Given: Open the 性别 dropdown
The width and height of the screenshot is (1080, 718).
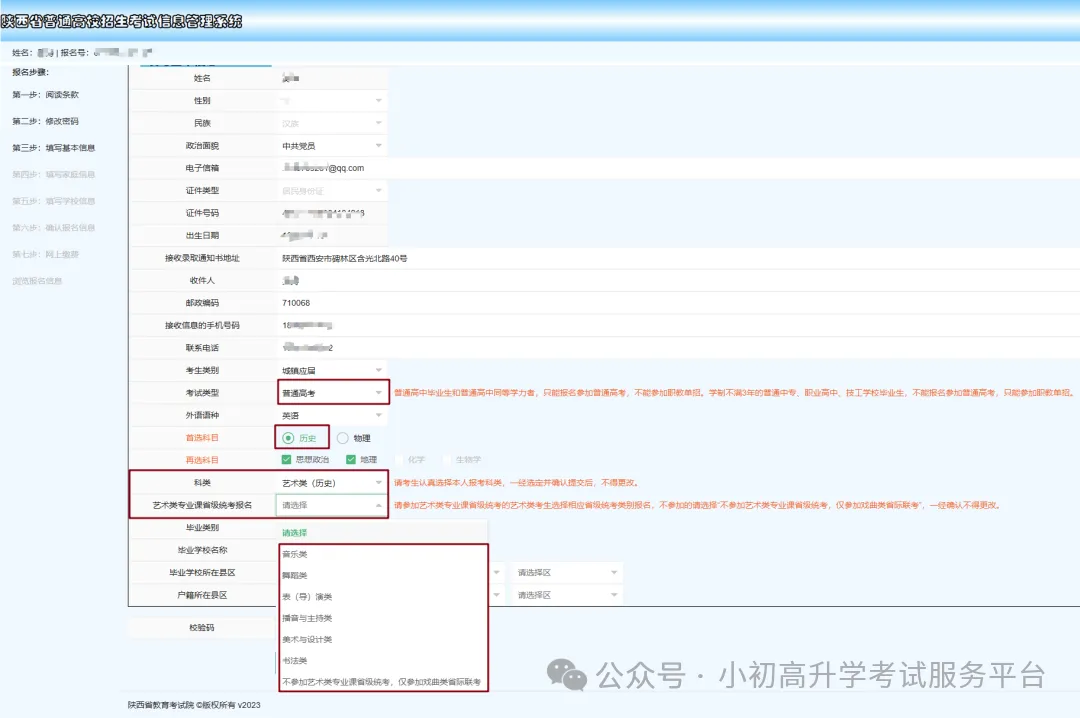Looking at the screenshot, I should pyautogui.click(x=332, y=101).
